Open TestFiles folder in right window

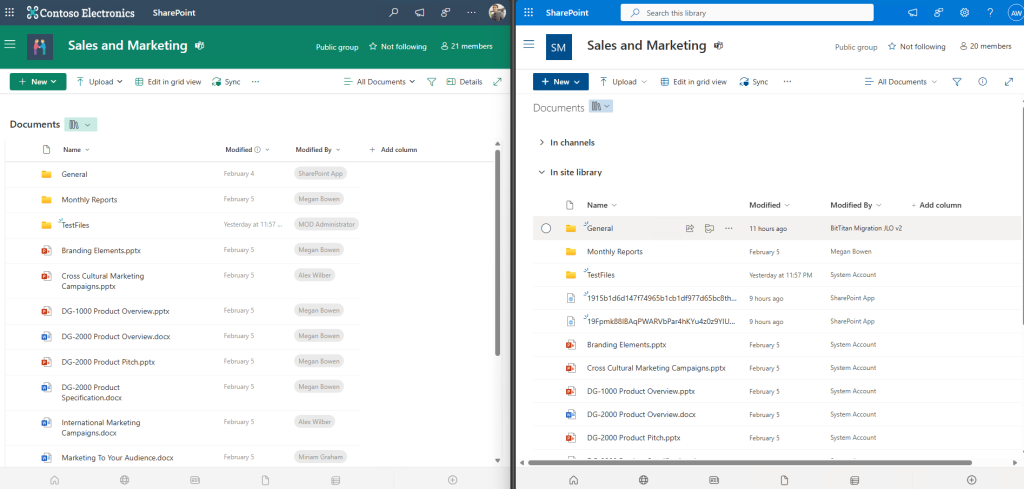601,275
